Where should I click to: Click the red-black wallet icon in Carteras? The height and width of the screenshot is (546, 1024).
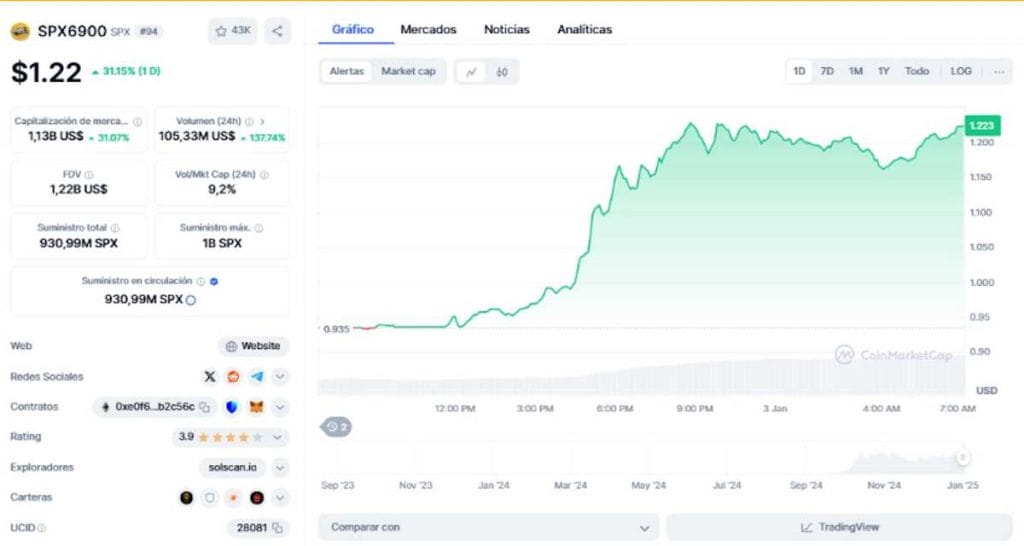257,498
